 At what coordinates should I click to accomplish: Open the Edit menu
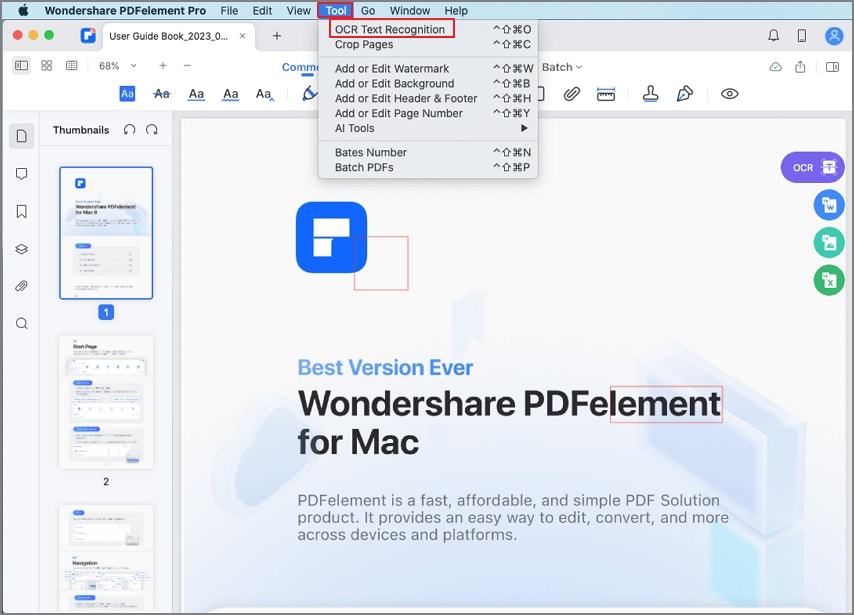click(x=262, y=10)
